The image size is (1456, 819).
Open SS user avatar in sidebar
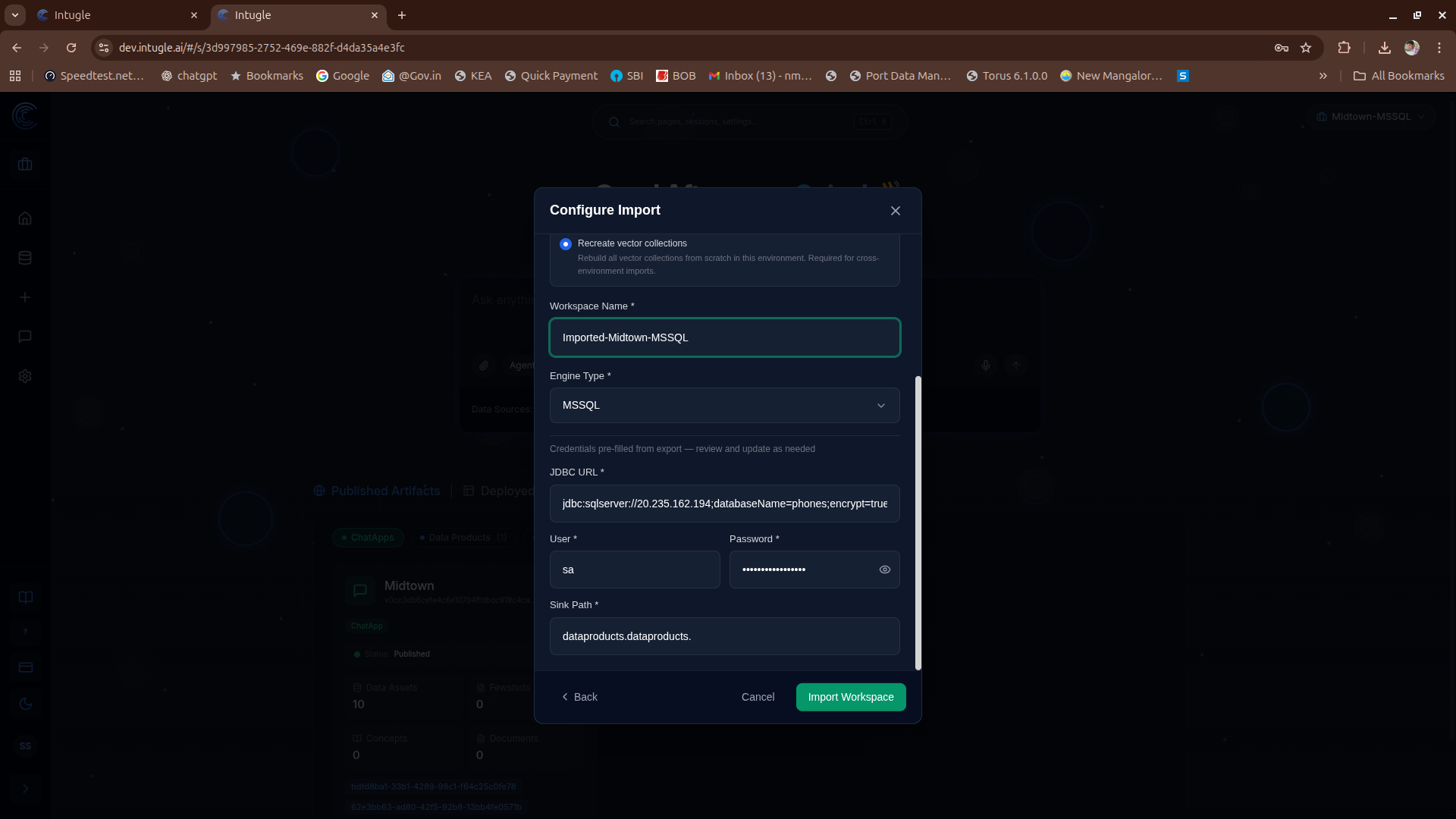tap(26, 746)
